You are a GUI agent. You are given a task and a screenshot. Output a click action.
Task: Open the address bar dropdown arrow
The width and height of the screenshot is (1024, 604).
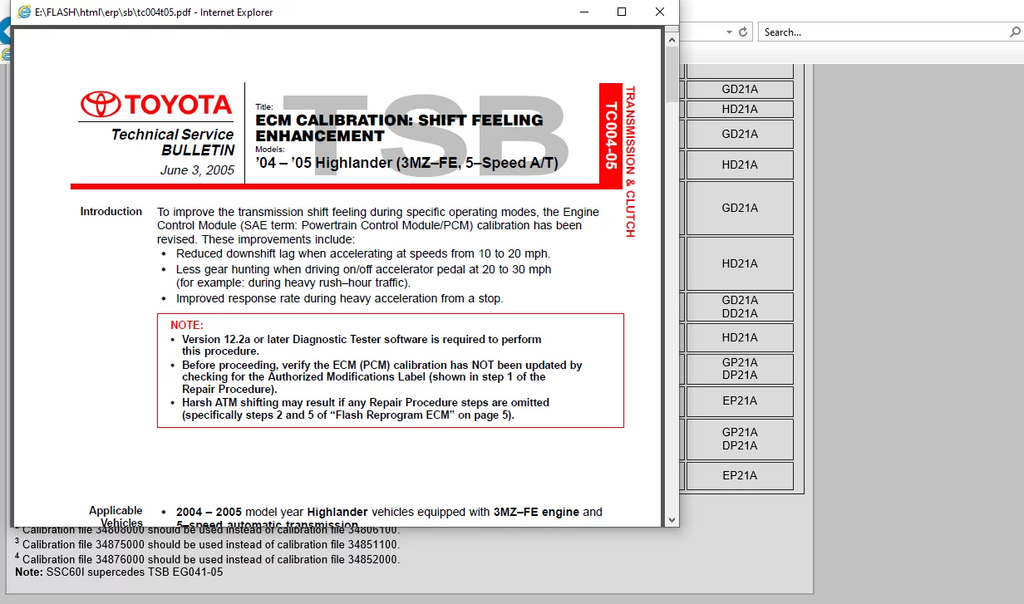pyautogui.click(x=728, y=32)
